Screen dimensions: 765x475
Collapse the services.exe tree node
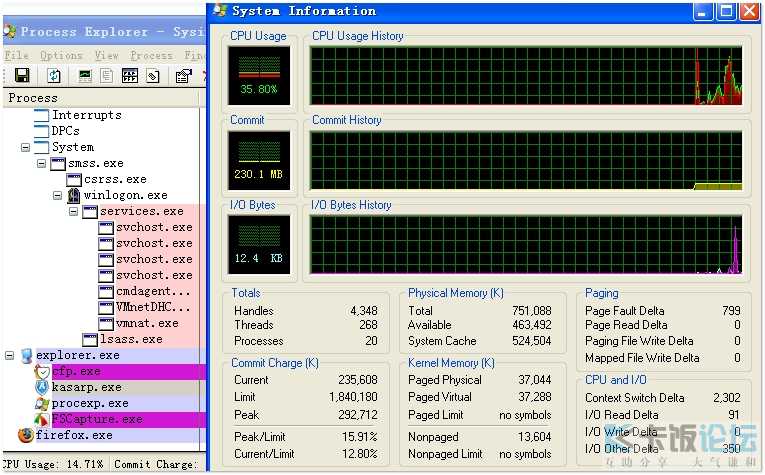74,212
